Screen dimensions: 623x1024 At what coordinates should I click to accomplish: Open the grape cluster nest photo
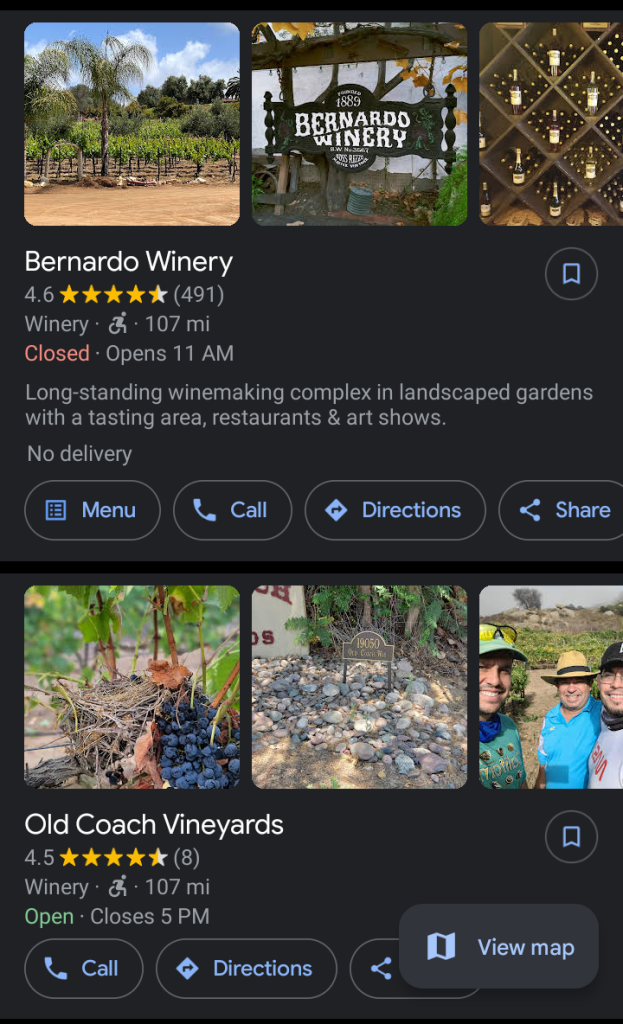[132, 687]
